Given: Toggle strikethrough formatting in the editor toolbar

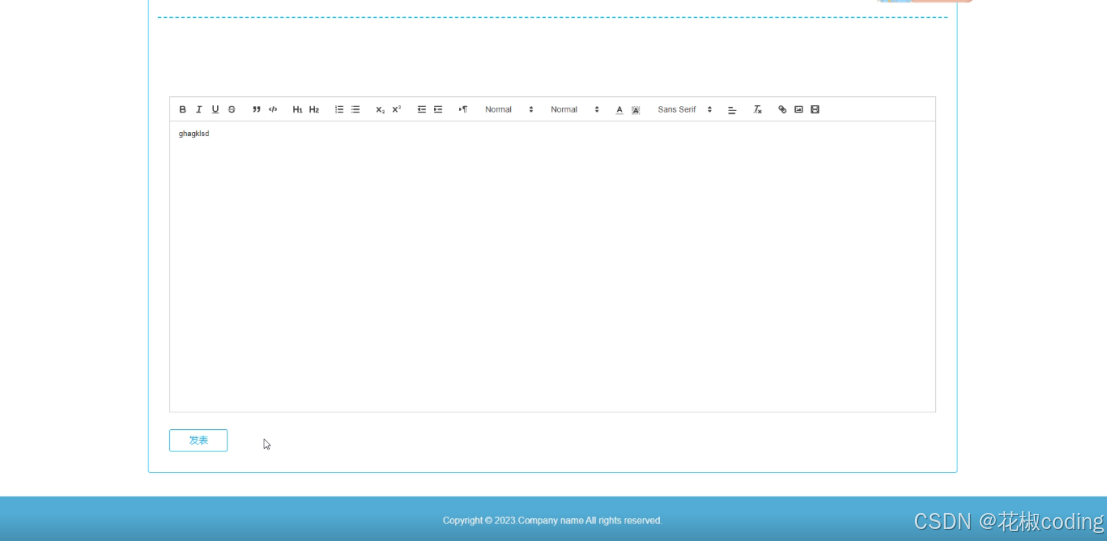Looking at the screenshot, I should tap(232, 110).
